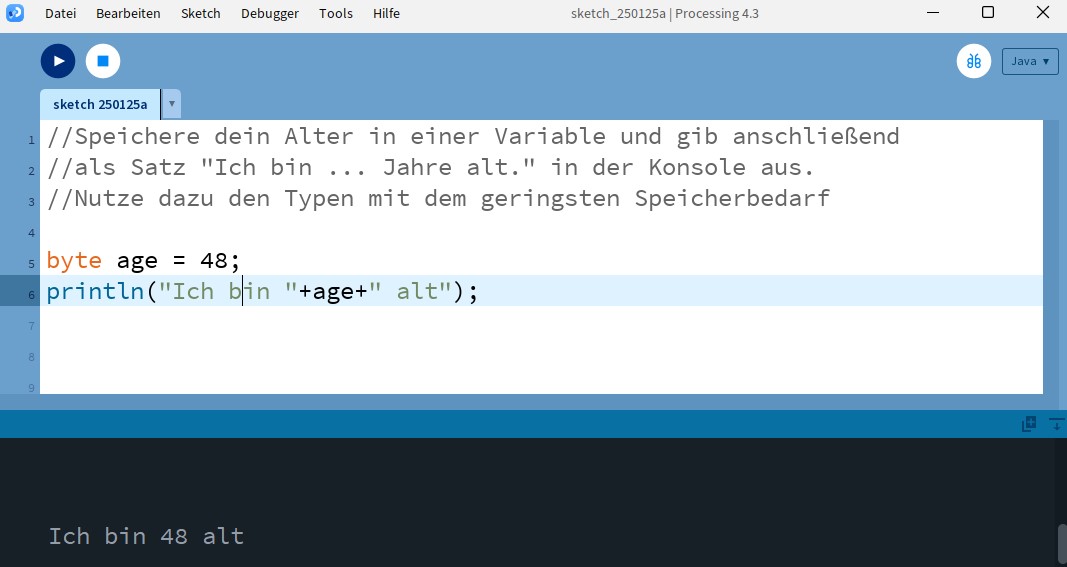The width and height of the screenshot is (1067, 567).
Task: Open the Tools menu
Action: 336,13
